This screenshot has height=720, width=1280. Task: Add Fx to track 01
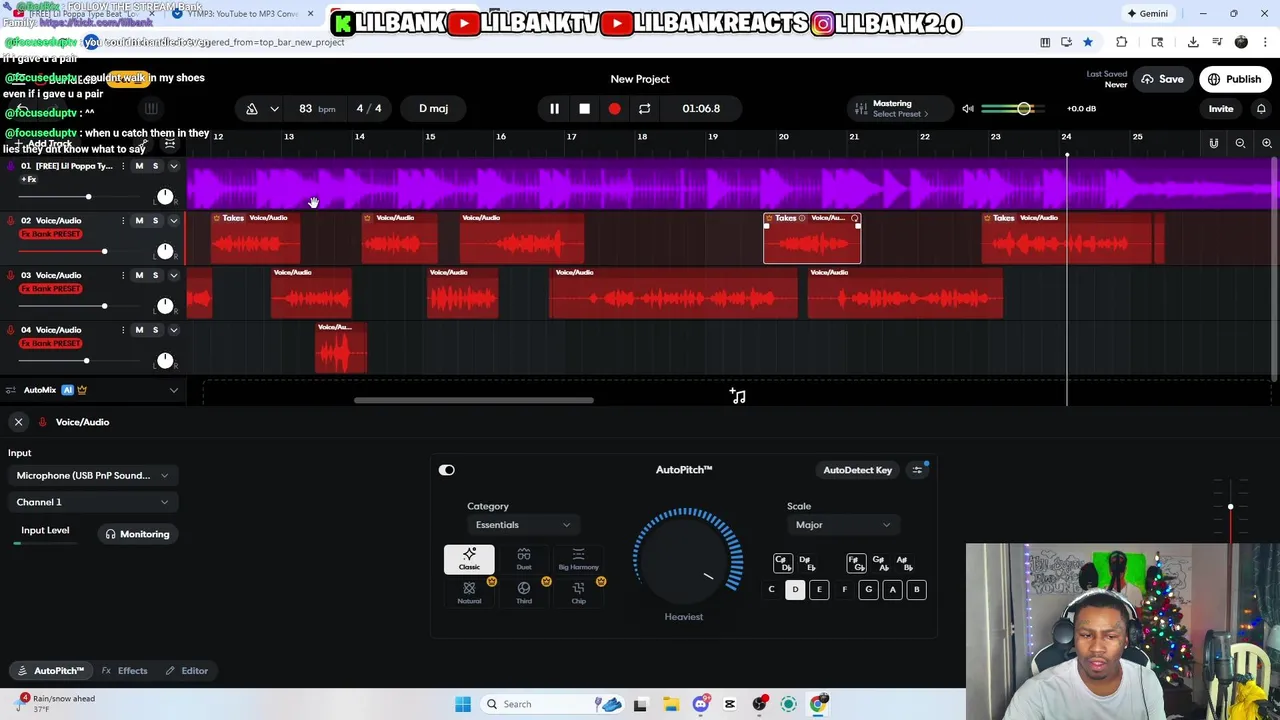click(29, 179)
